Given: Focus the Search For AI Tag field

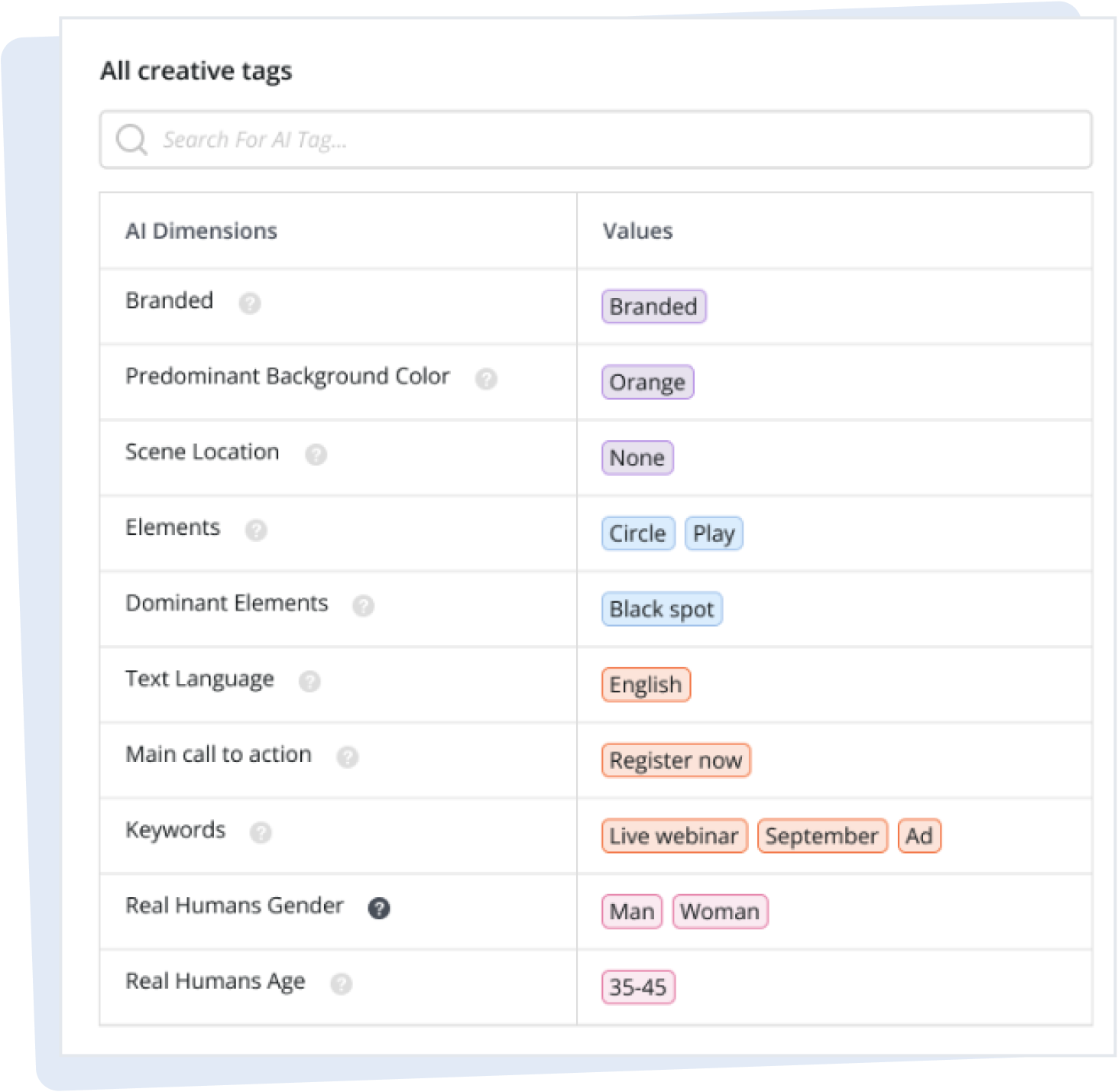Looking at the screenshot, I should (595, 140).
